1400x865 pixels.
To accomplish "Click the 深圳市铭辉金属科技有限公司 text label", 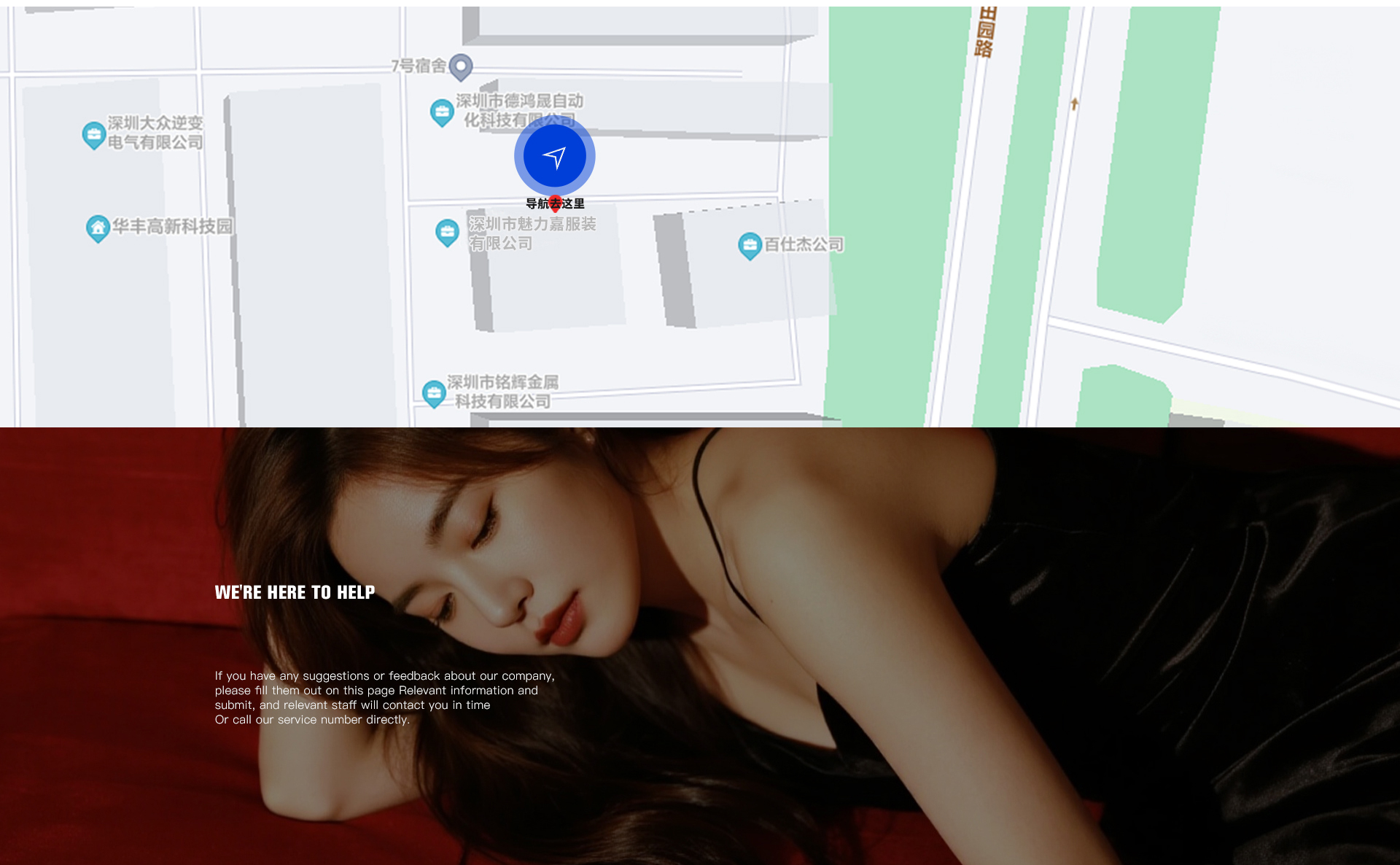I will pos(502,392).
